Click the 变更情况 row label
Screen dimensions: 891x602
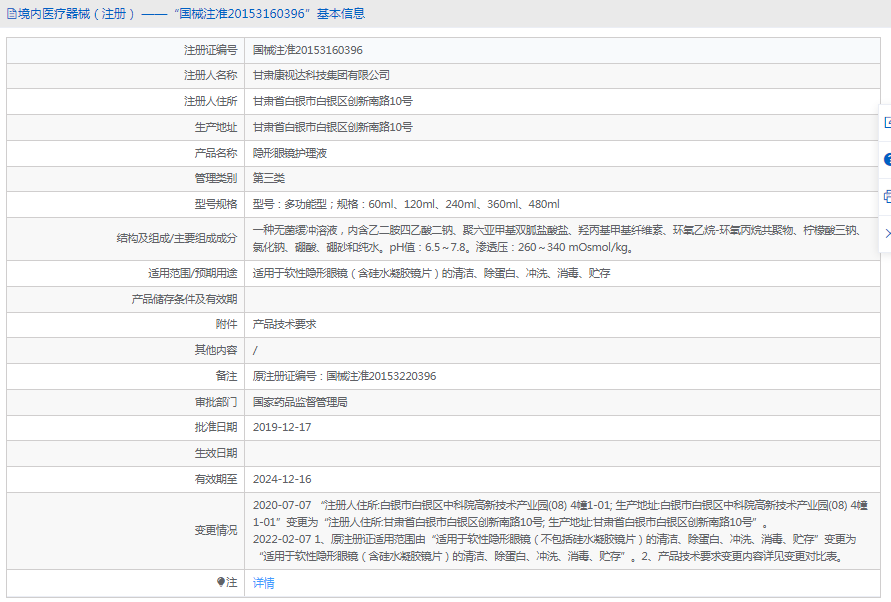215,531
